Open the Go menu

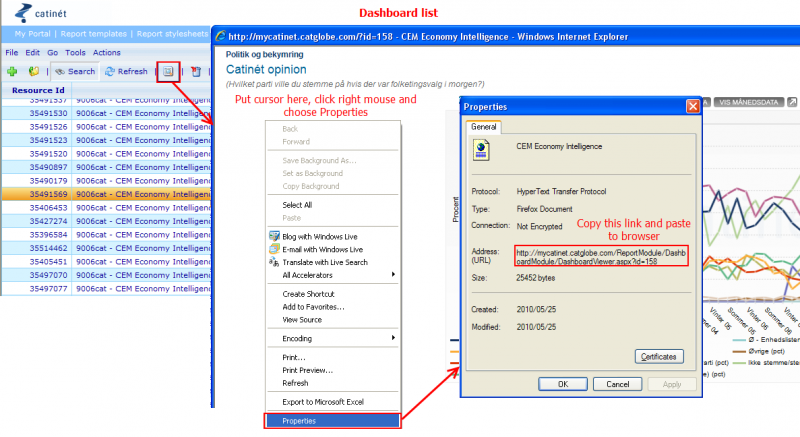[53, 53]
